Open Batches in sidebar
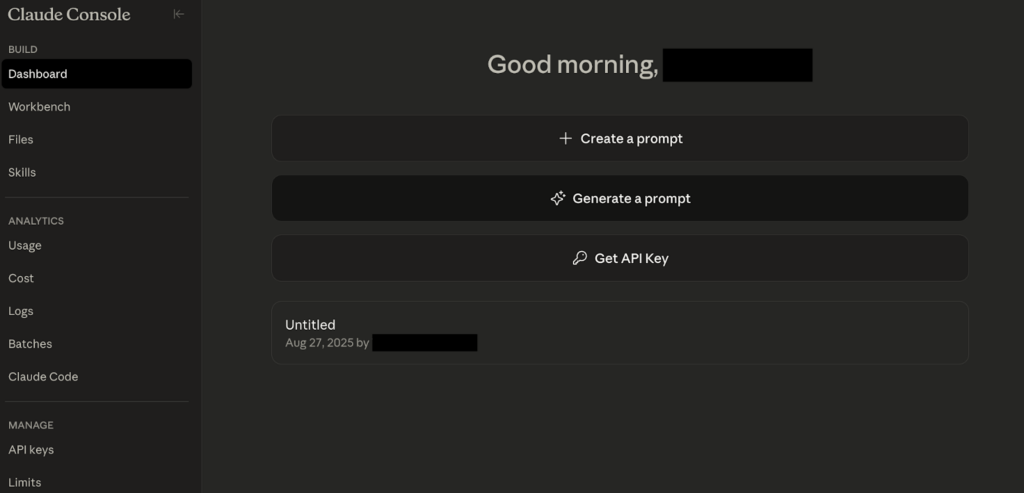The image size is (1024, 493). click(x=30, y=344)
